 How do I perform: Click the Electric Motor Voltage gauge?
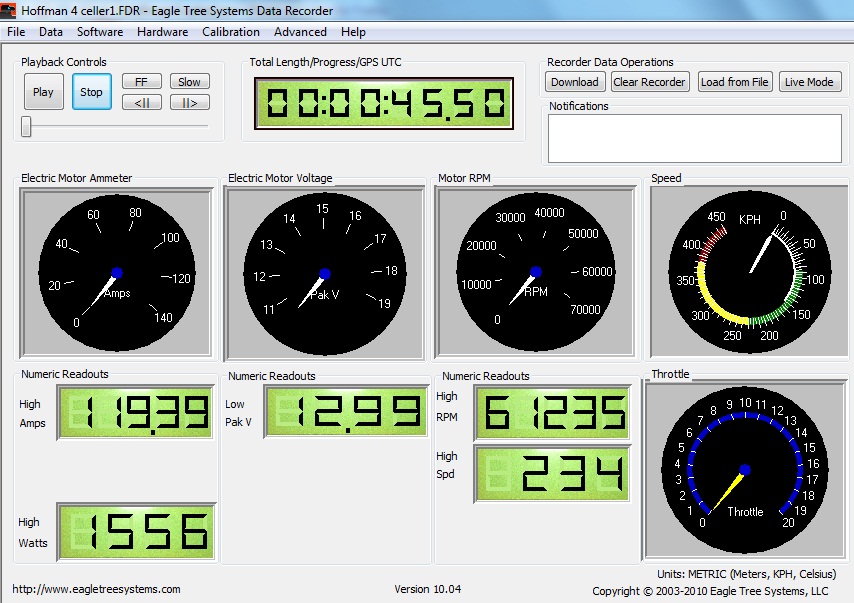coord(325,272)
